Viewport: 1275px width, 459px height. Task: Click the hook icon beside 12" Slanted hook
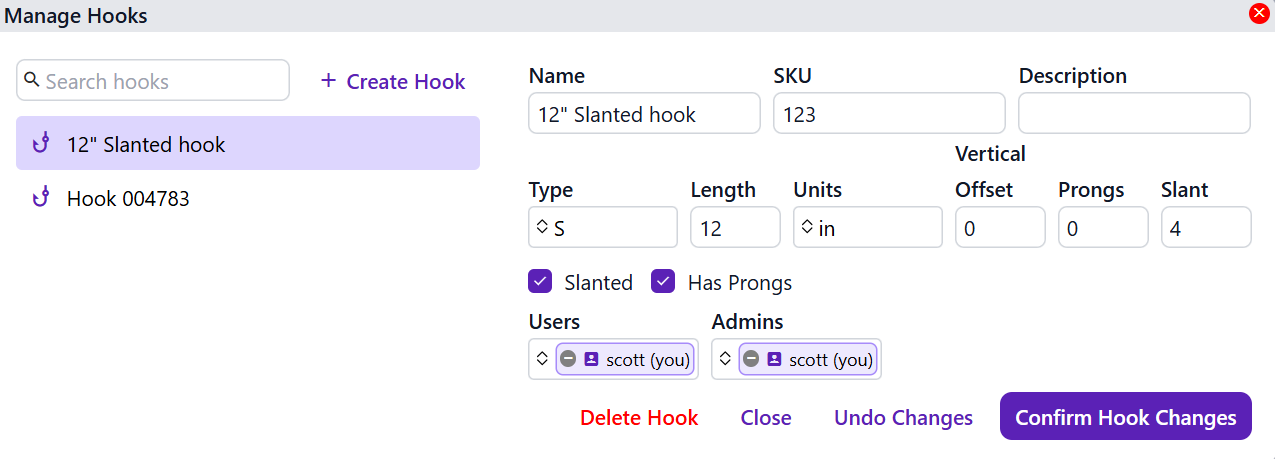pyautogui.click(x=41, y=144)
